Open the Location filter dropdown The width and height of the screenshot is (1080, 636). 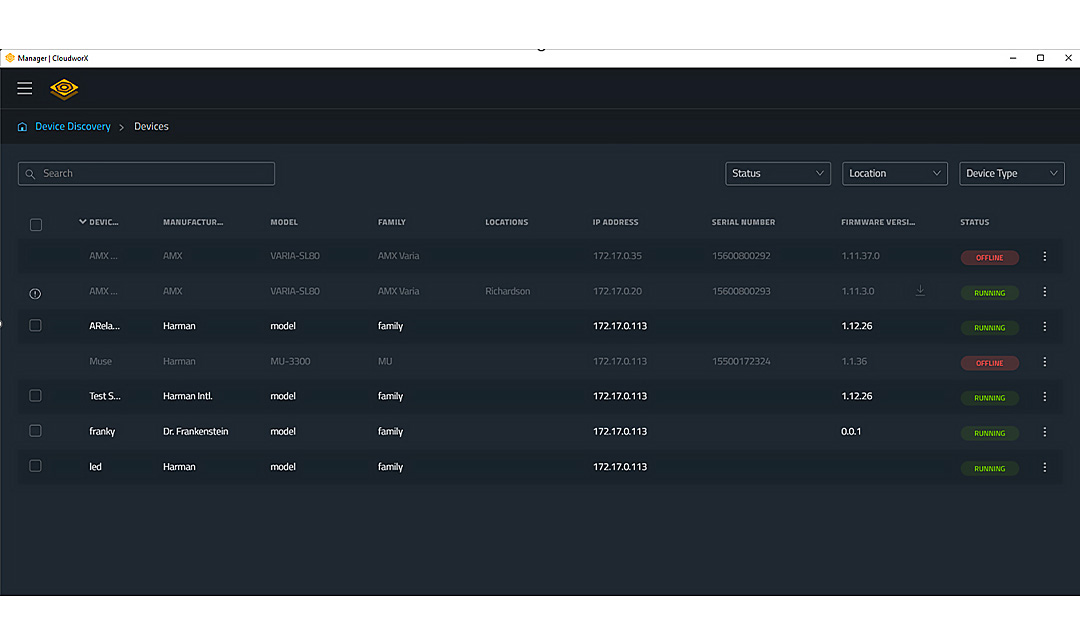coord(895,173)
